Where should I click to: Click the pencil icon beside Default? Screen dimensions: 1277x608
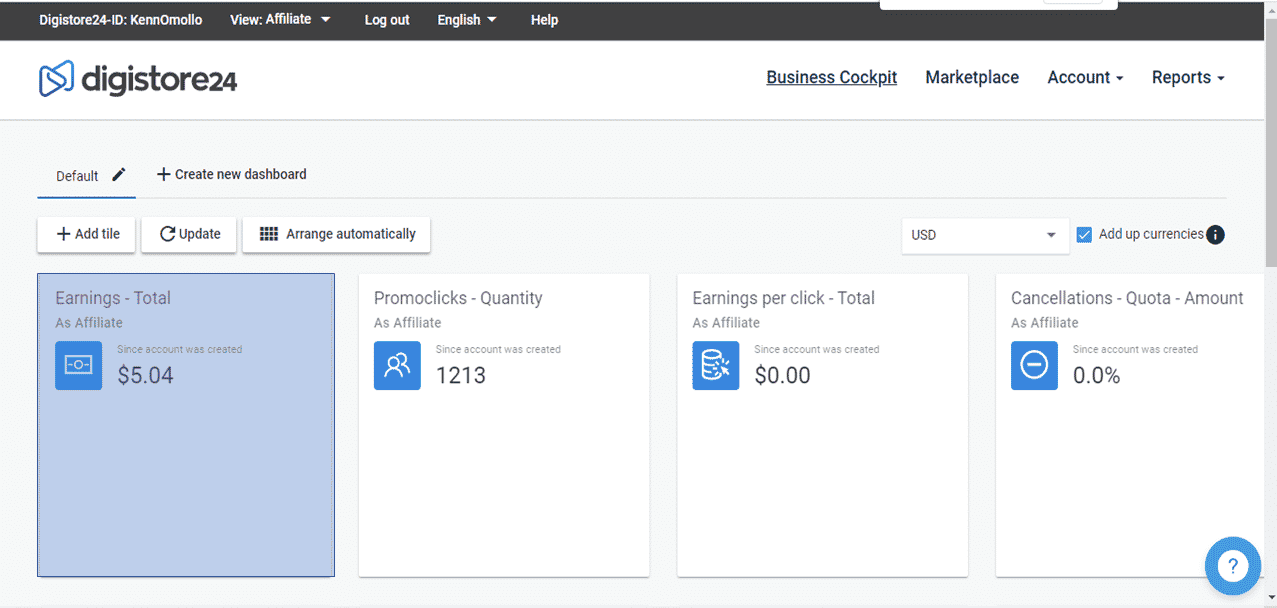pyautogui.click(x=119, y=175)
